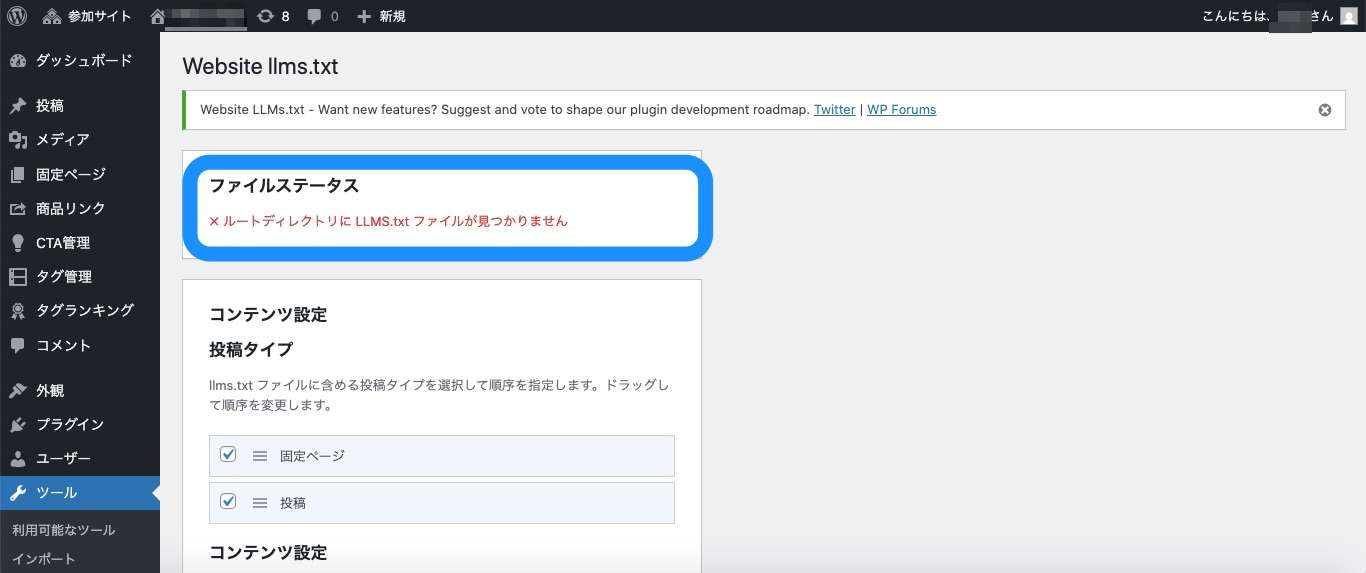Open the WP Forums link
Screen dimensions: 1366x573
tap(902, 110)
